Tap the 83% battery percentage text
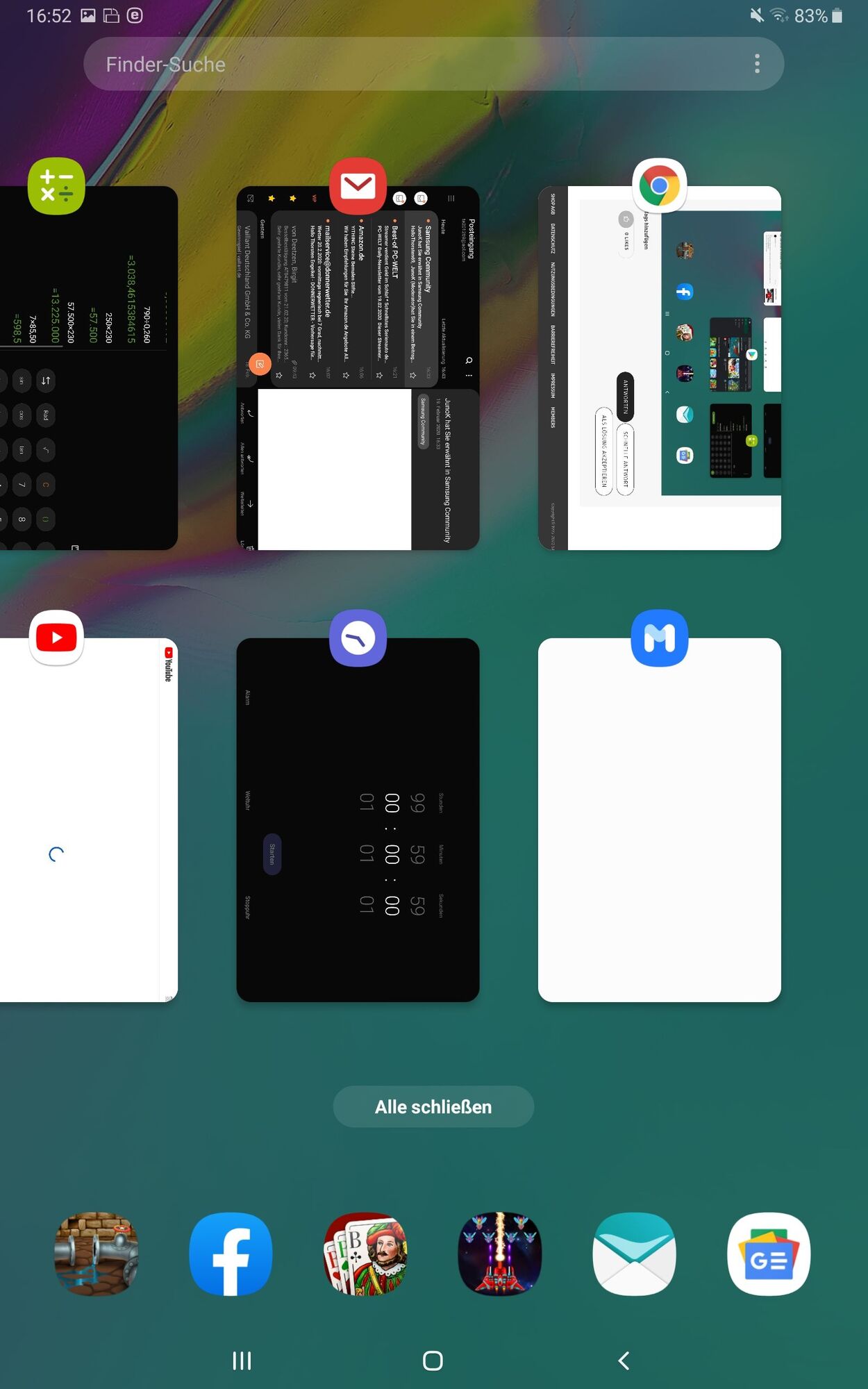The height and width of the screenshot is (1389, 868). click(810, 15)
